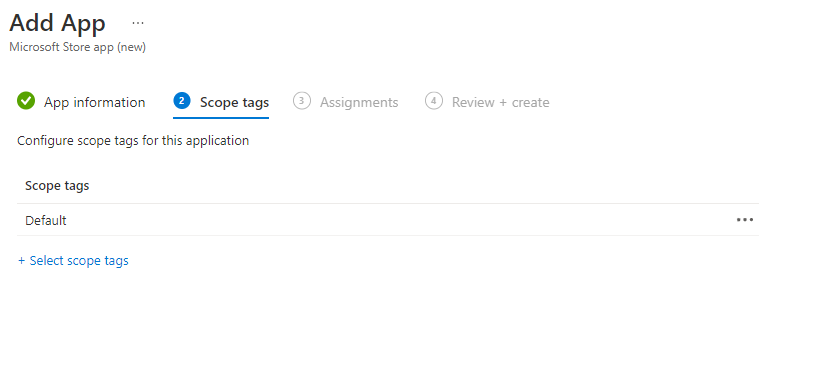The width and height of the screenshot is (828, 382).
Task: Select the Scope tags tab label
Action: [234, 102]
